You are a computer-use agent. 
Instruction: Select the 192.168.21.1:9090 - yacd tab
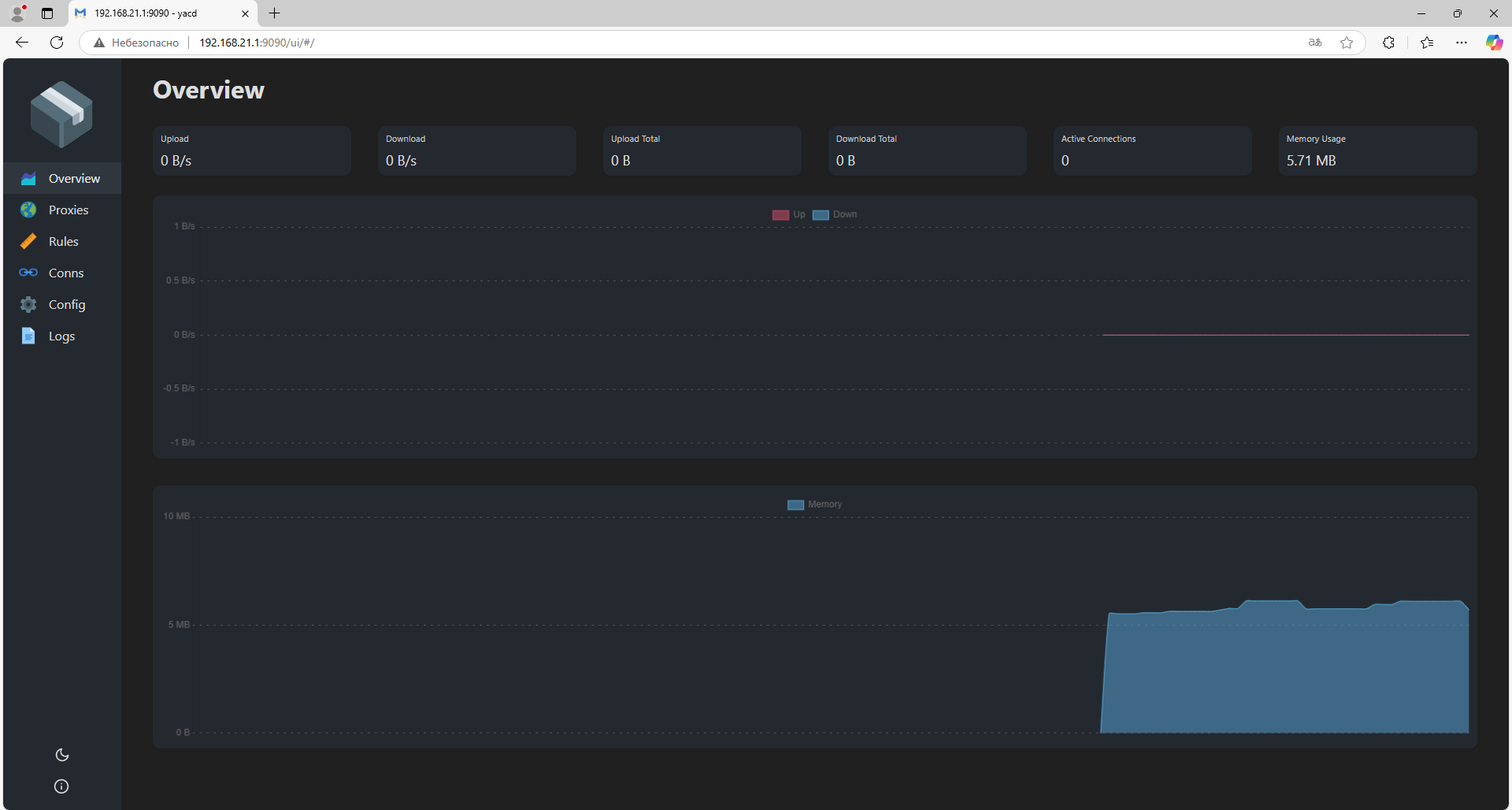(163, 13)
